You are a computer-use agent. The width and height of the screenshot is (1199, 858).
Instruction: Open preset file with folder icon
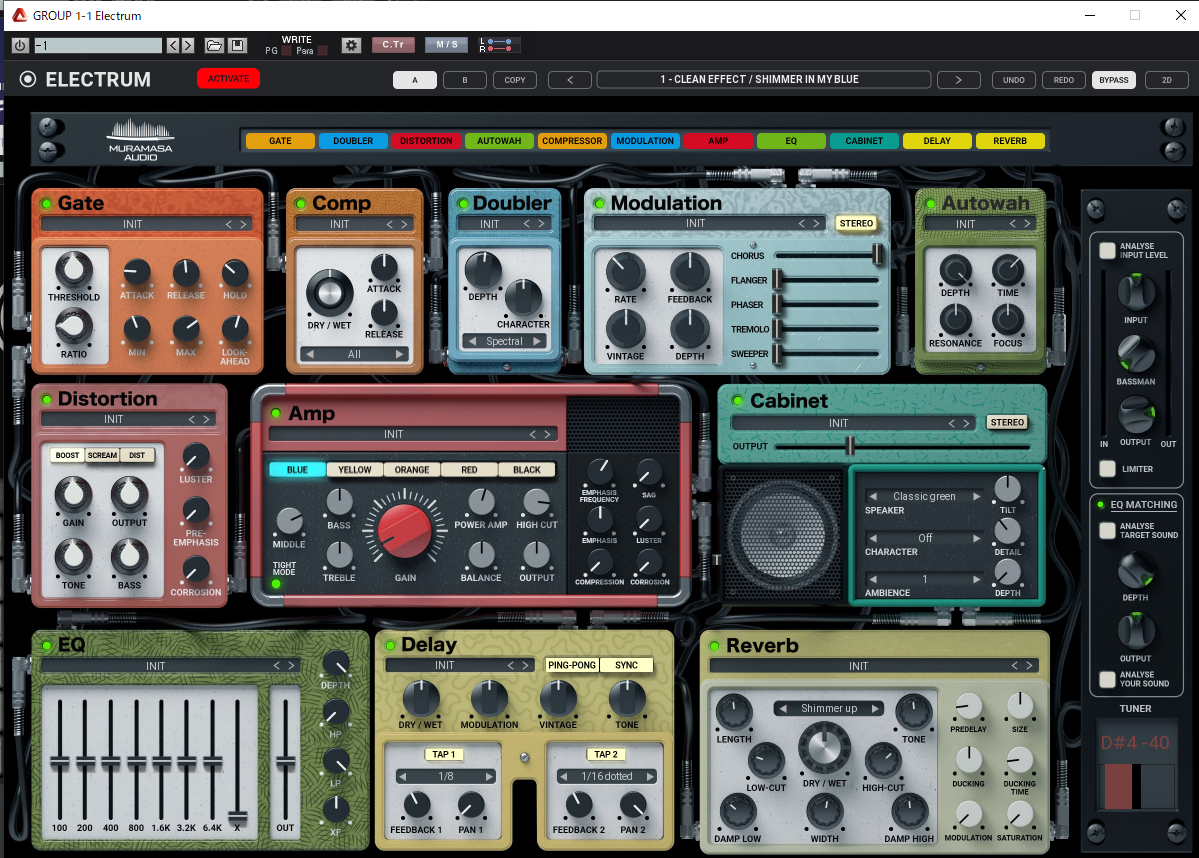click(x=215, y=46)
